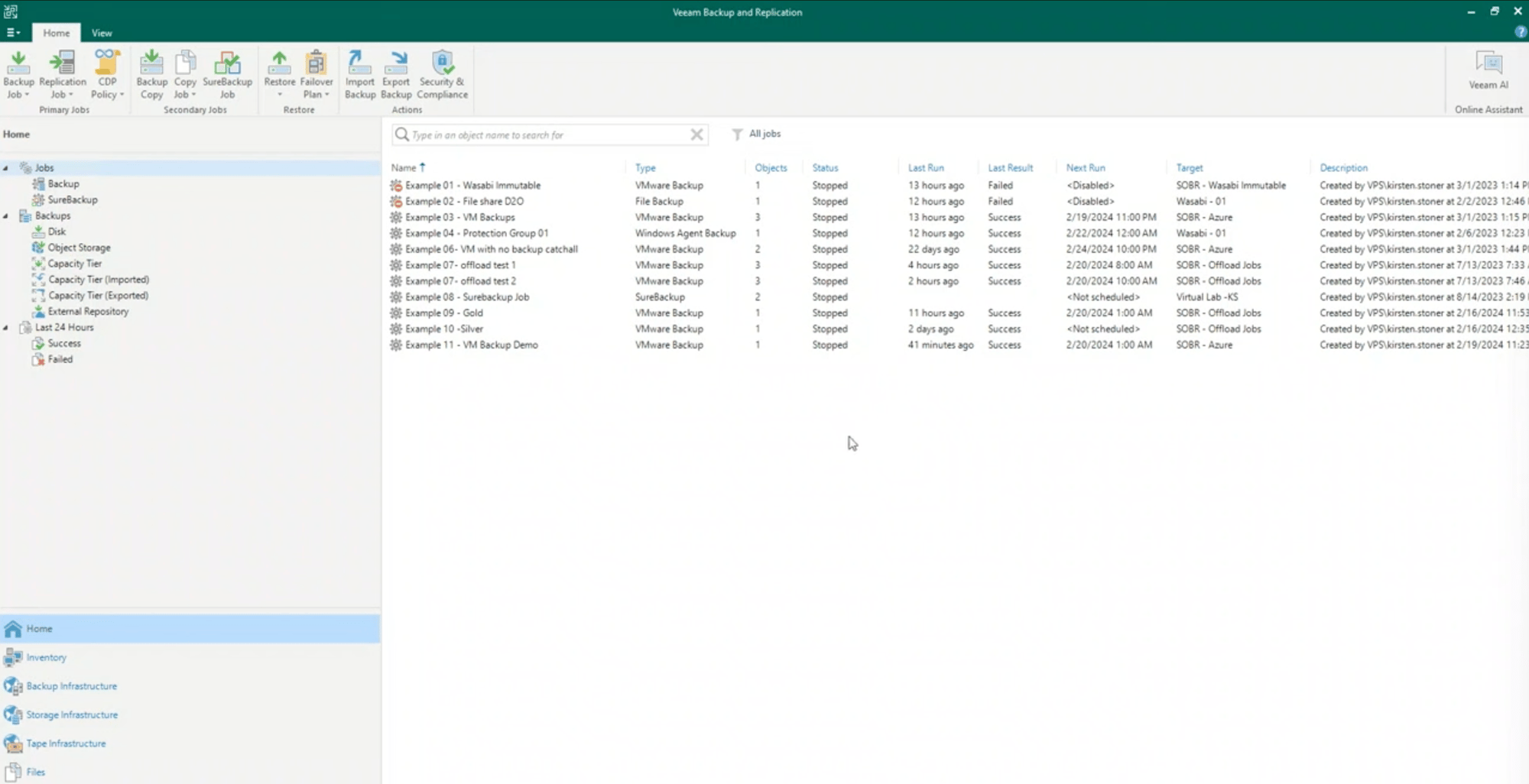This screenshot has width=1529, height=784.
Task: Switch to the View ribbon tab
Action: tap(102, 33)
